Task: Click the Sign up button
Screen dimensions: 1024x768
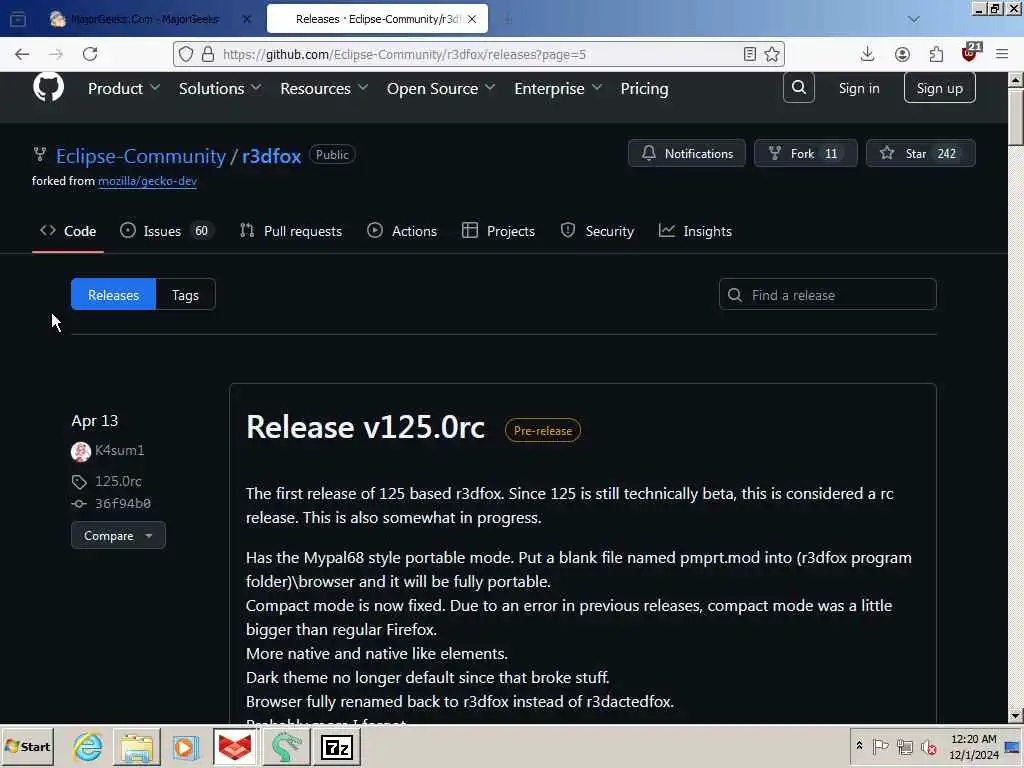Action: tap(939, 88)
